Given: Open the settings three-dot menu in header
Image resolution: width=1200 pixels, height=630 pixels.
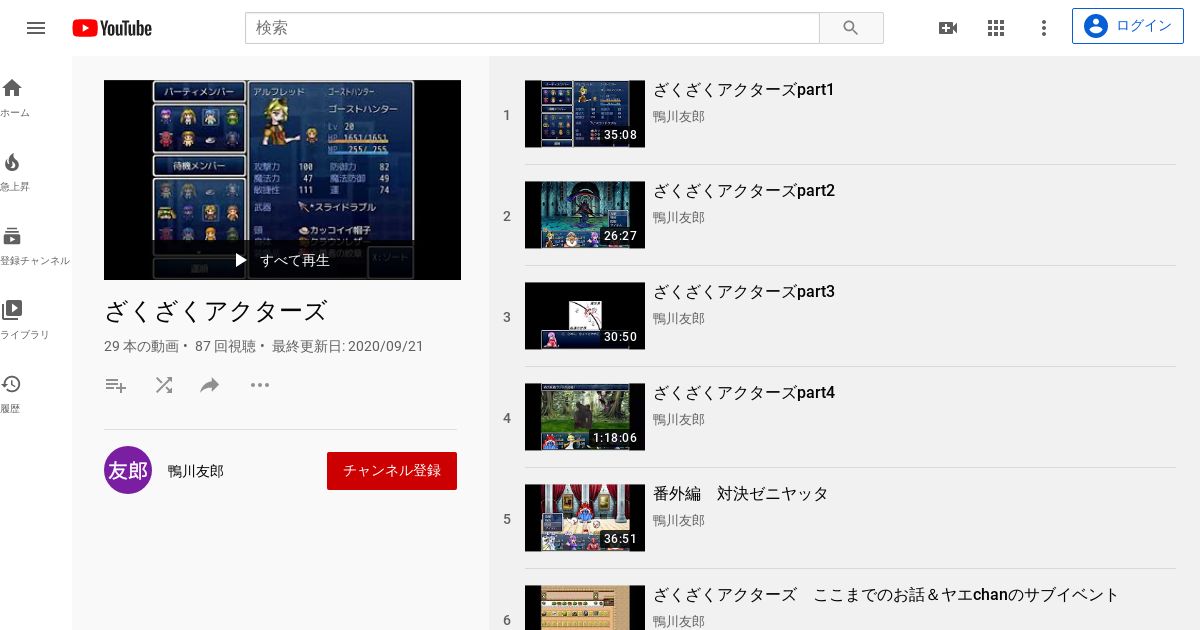Looking at the screenshot, I should (1044, 28).
